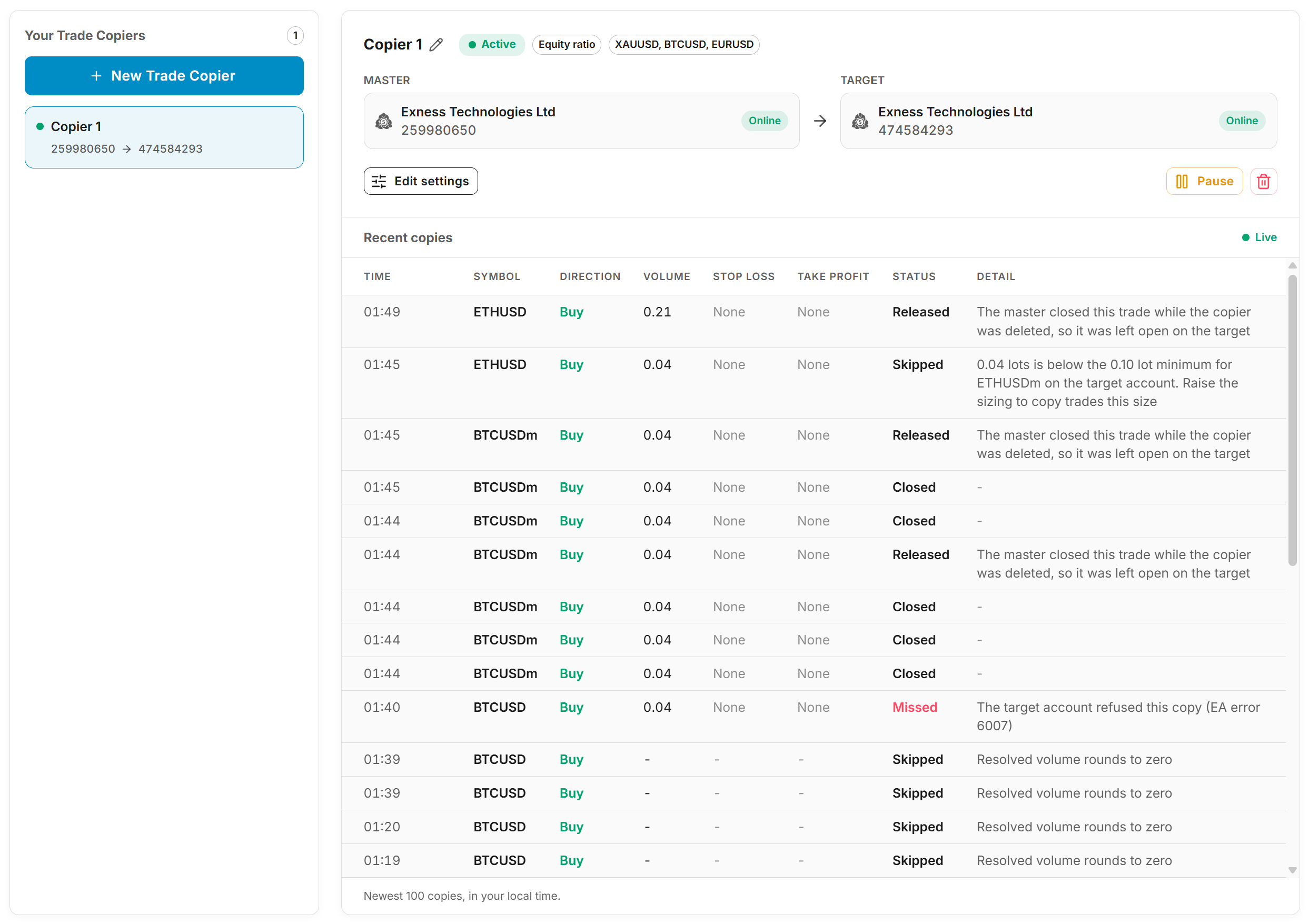This screenshot has height=924, width=1309.
Task: Click the Equity ratio tag
Action: pyautogui.click(x=567, y=44)
